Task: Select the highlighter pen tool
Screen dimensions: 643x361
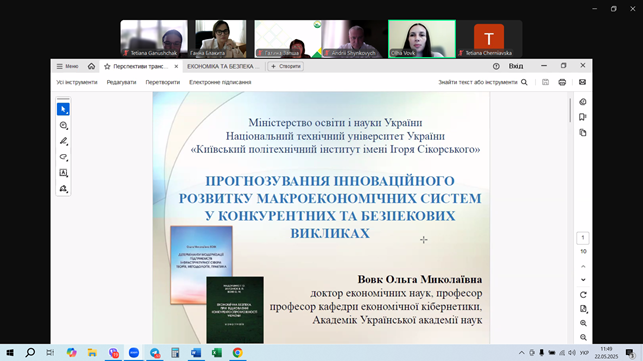Action: 63,141
